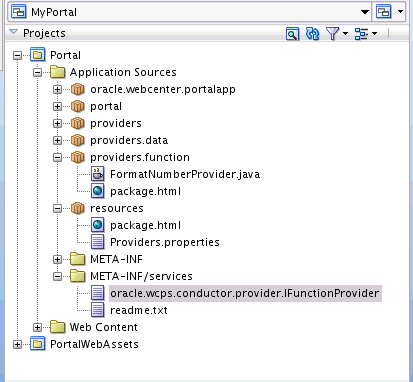
Task: Click the portal package icon
Action: coord(78,106)
